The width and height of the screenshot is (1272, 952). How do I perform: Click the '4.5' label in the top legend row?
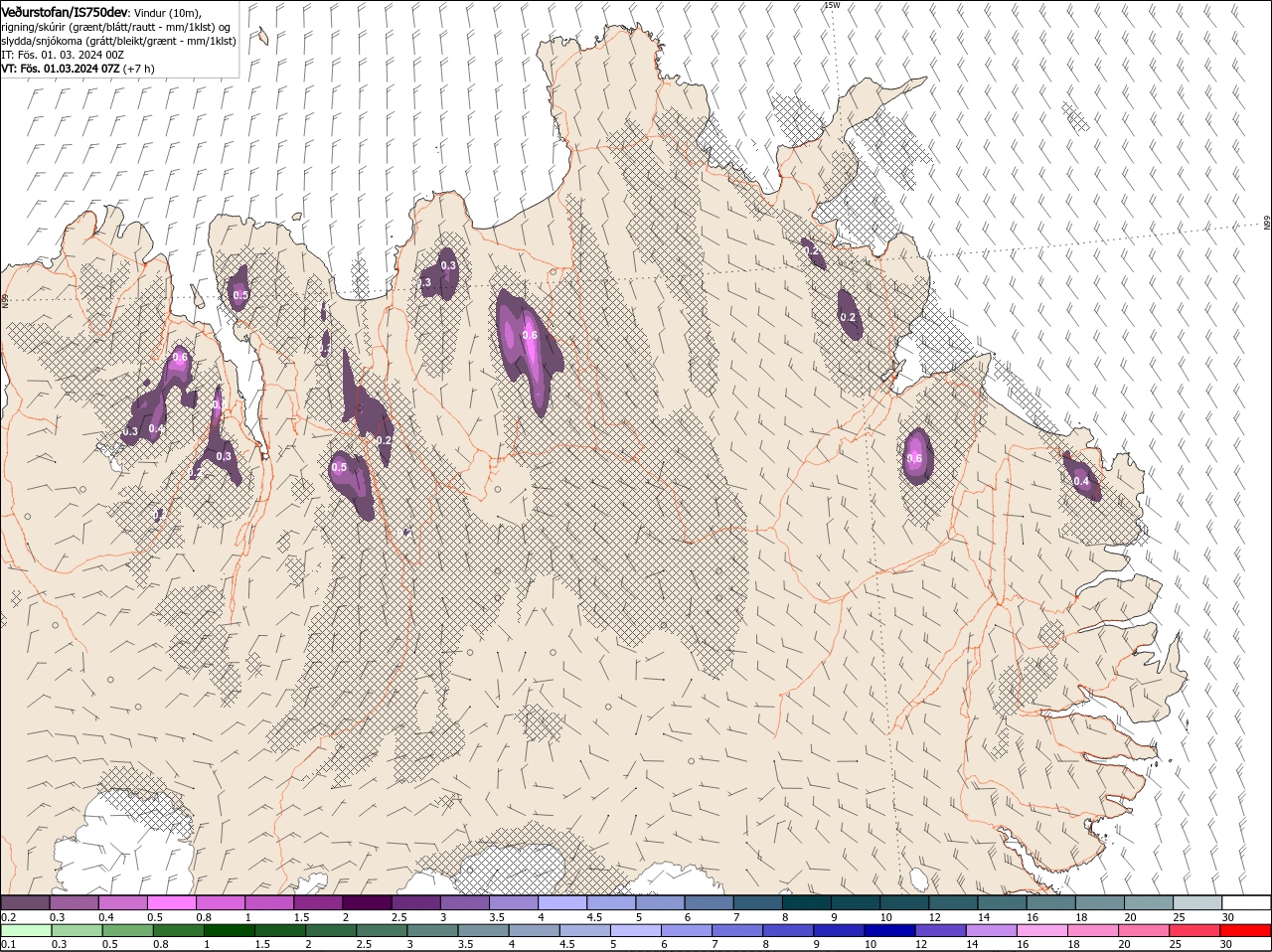coord(594,916)
